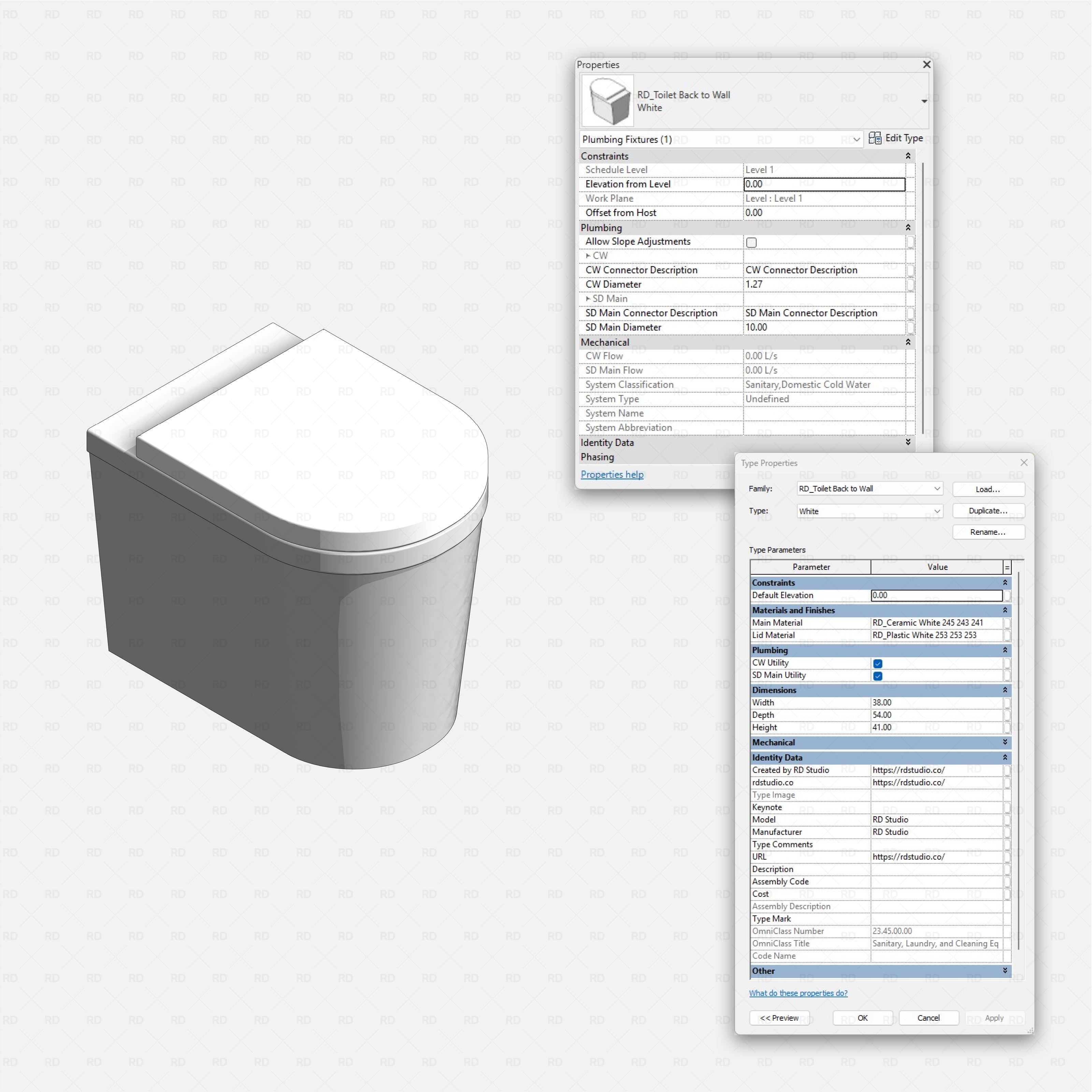This screenshot has width=1092, height=1092.
Task: Click the CW Connector Description value cell
Action: click(824, 270)
